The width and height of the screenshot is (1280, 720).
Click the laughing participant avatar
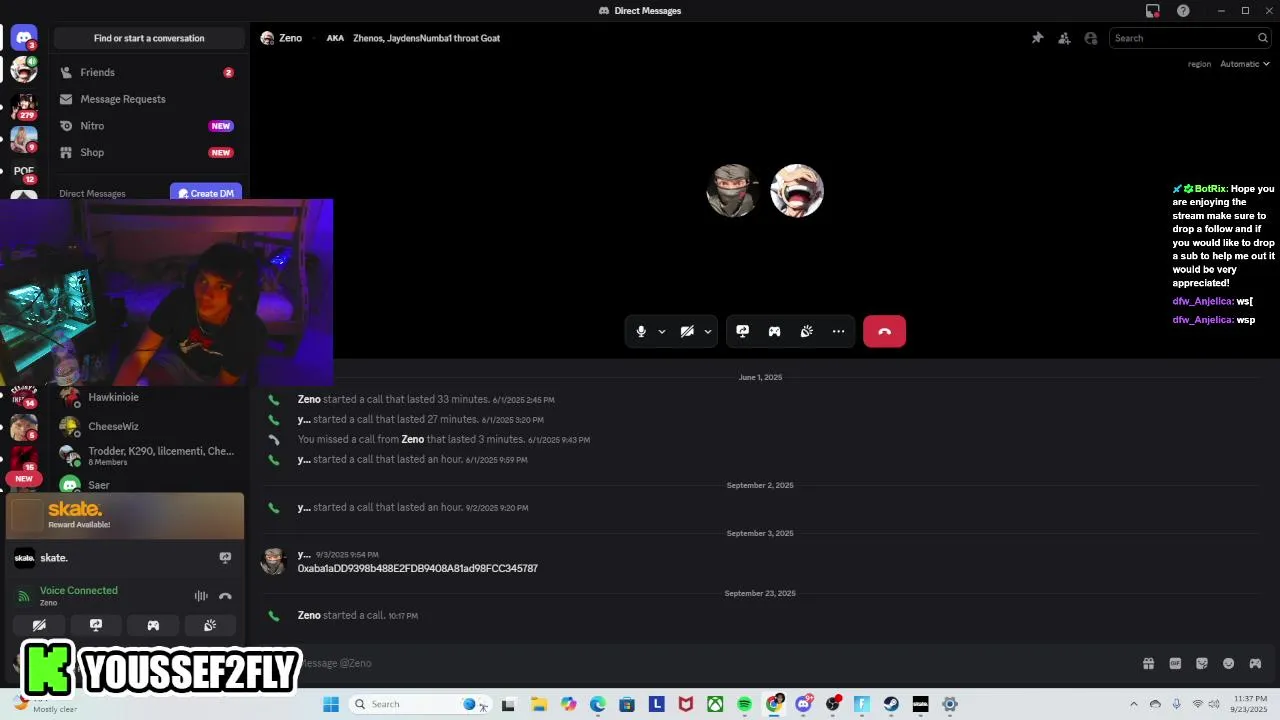coord(797,191)
